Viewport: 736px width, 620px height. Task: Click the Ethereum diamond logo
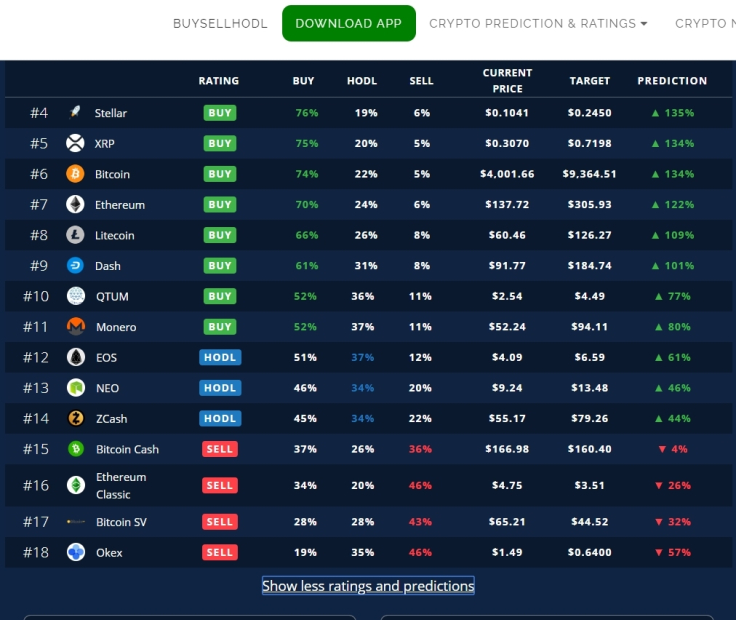coord(75,205)
